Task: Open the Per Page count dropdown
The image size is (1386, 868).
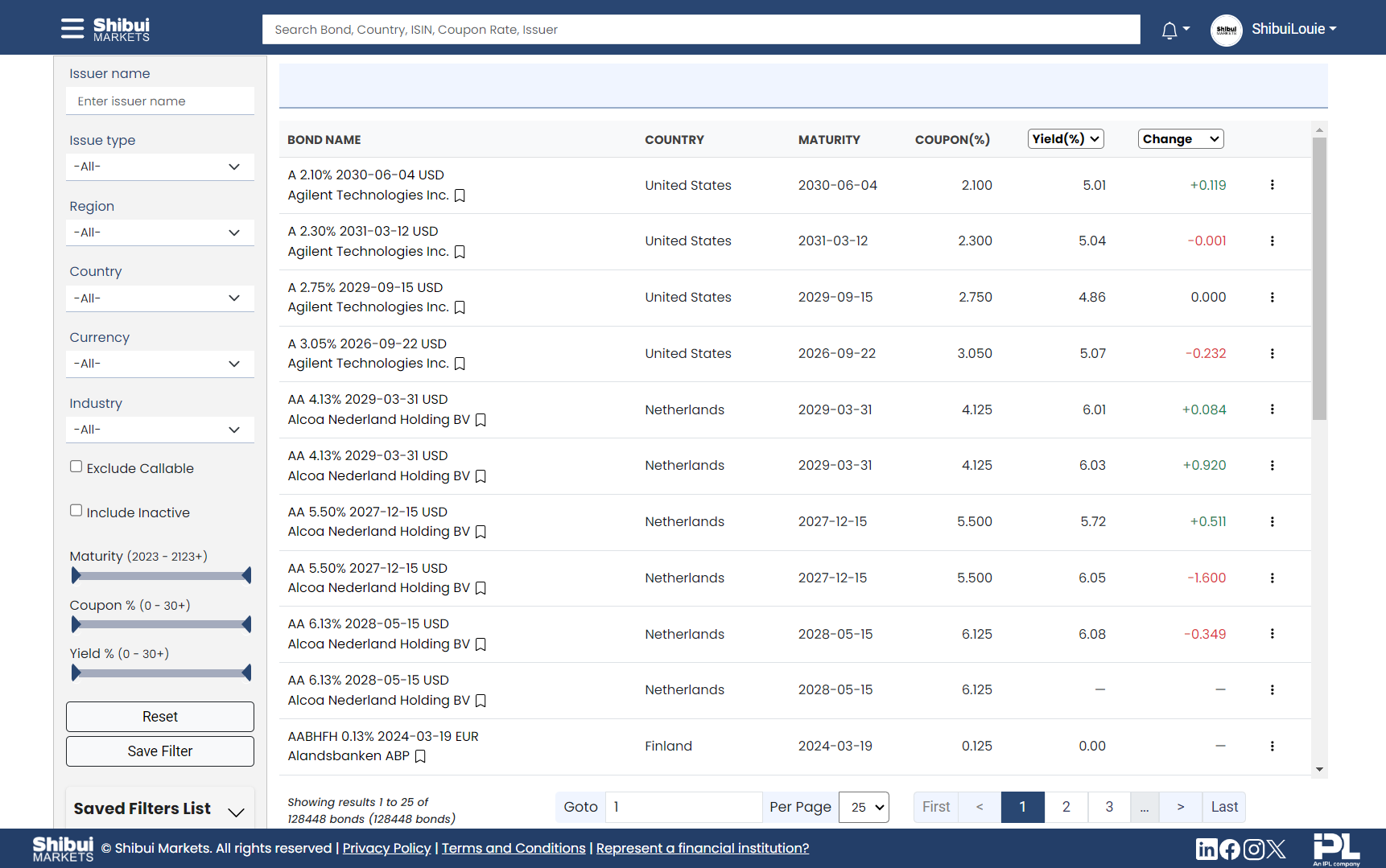Action: [864, 808]
